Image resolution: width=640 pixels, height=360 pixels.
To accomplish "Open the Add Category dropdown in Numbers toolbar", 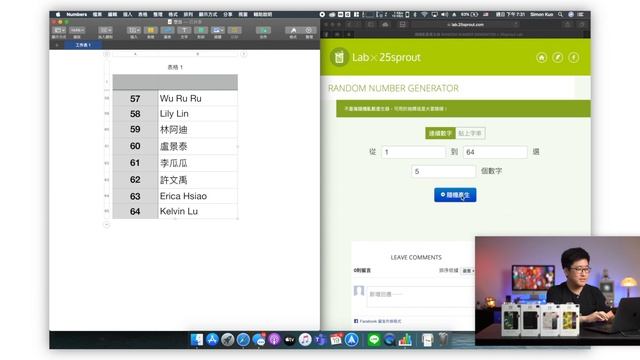I will pos(105,30).
